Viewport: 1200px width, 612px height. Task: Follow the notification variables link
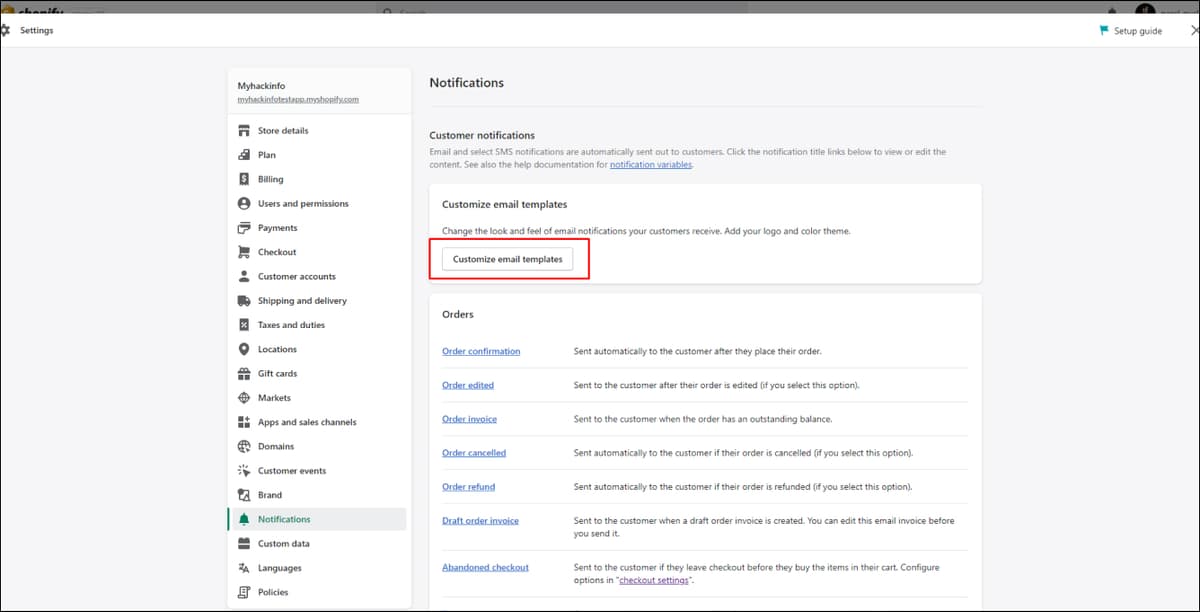click(x=651, y=164)
